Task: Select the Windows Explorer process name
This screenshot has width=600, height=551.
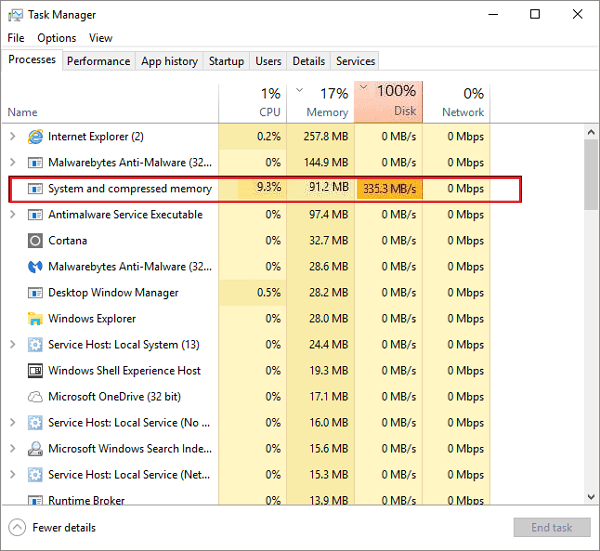Action: click(92, 319)
